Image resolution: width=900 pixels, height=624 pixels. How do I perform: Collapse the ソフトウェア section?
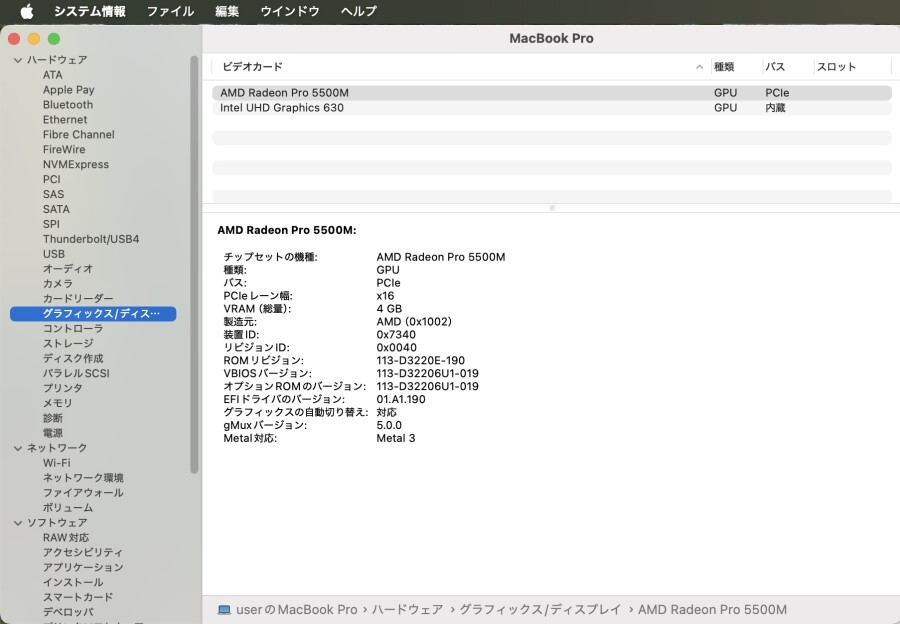pyautogui.click(x=18, y=522)
